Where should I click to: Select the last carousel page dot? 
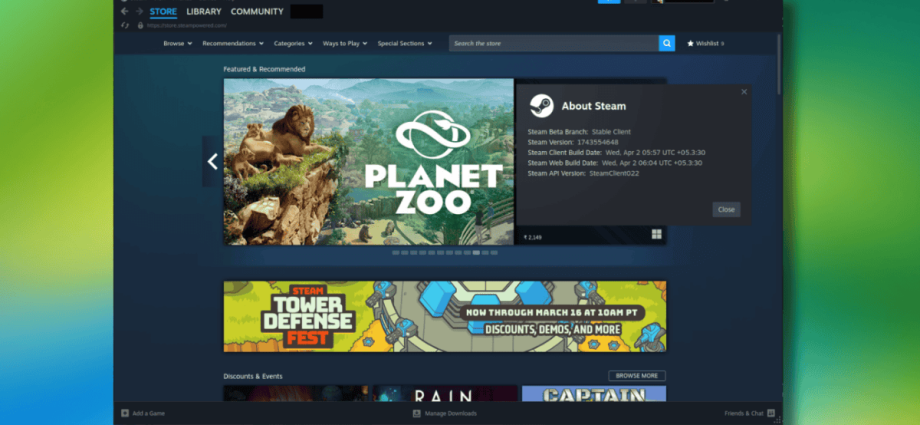tap(494, 252)
